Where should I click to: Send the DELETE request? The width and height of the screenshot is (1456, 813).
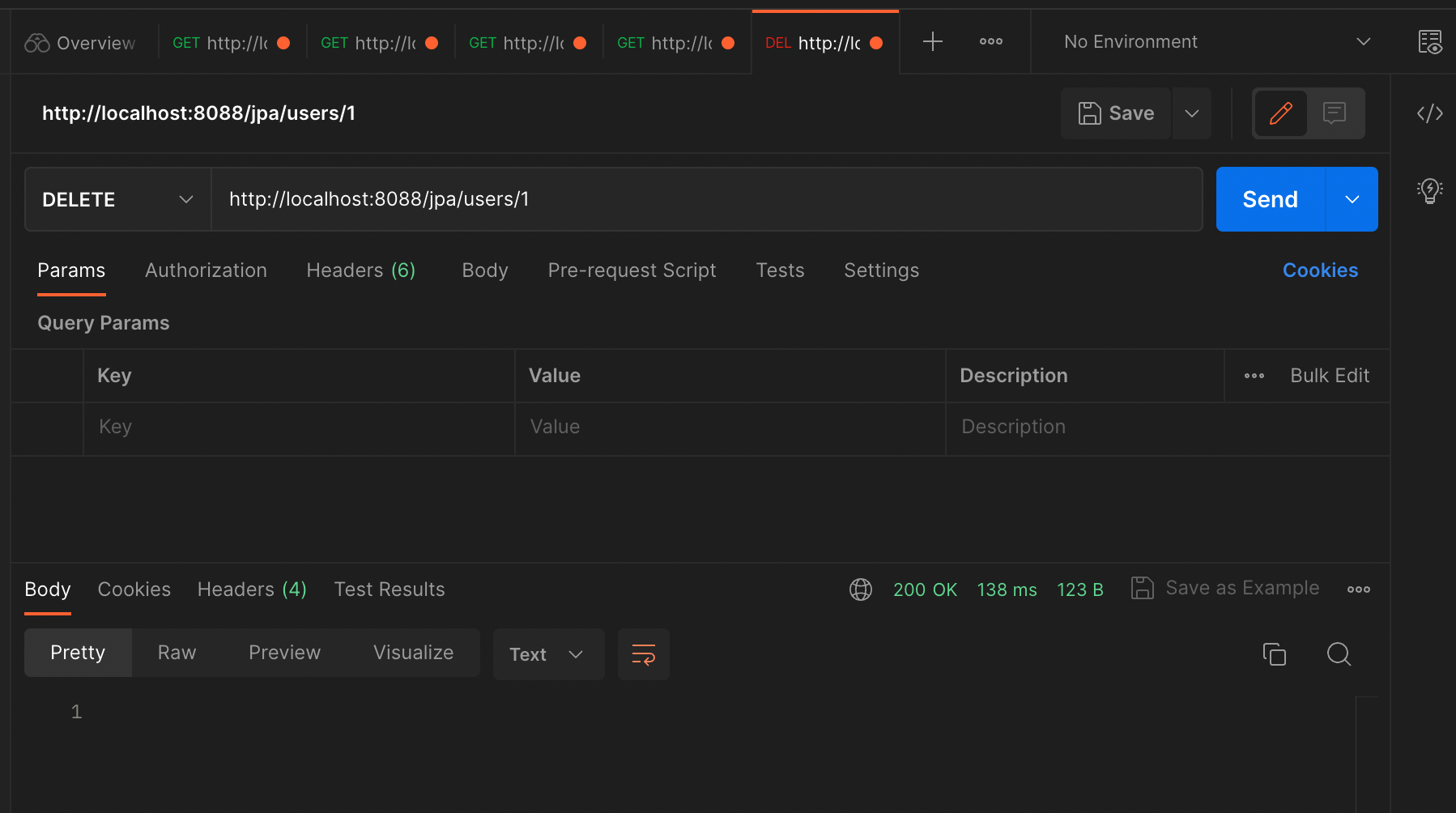[x=1271, y=199]
